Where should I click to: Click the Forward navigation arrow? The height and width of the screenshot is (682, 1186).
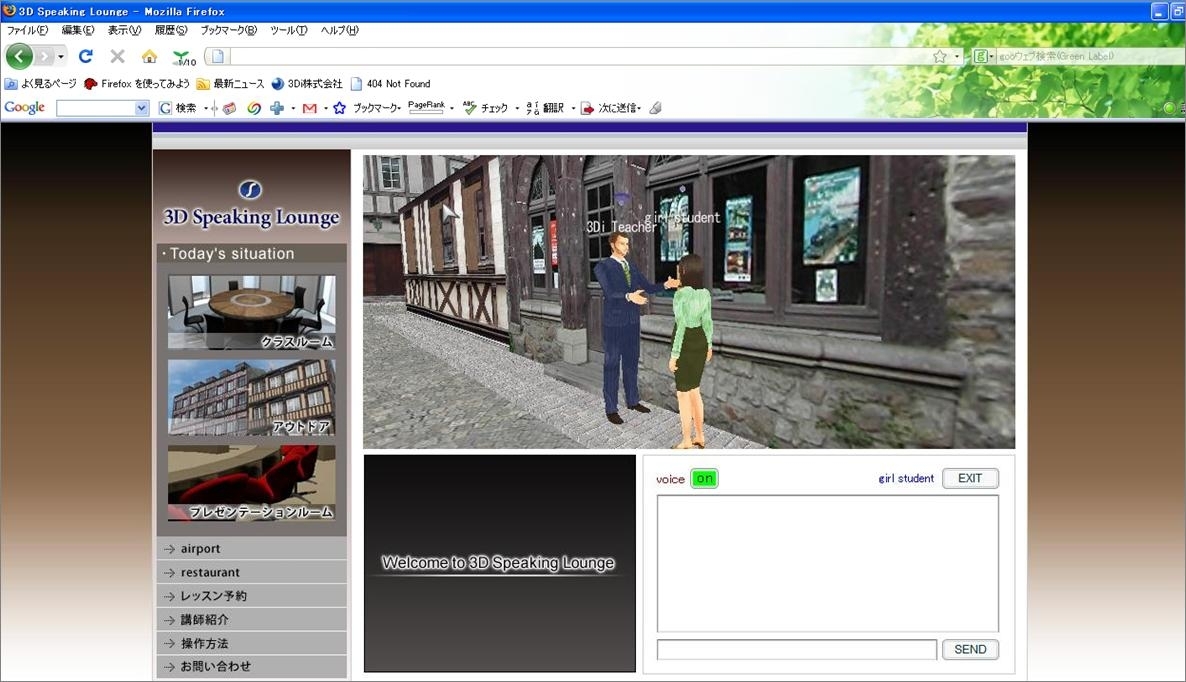tap(45, 56)
